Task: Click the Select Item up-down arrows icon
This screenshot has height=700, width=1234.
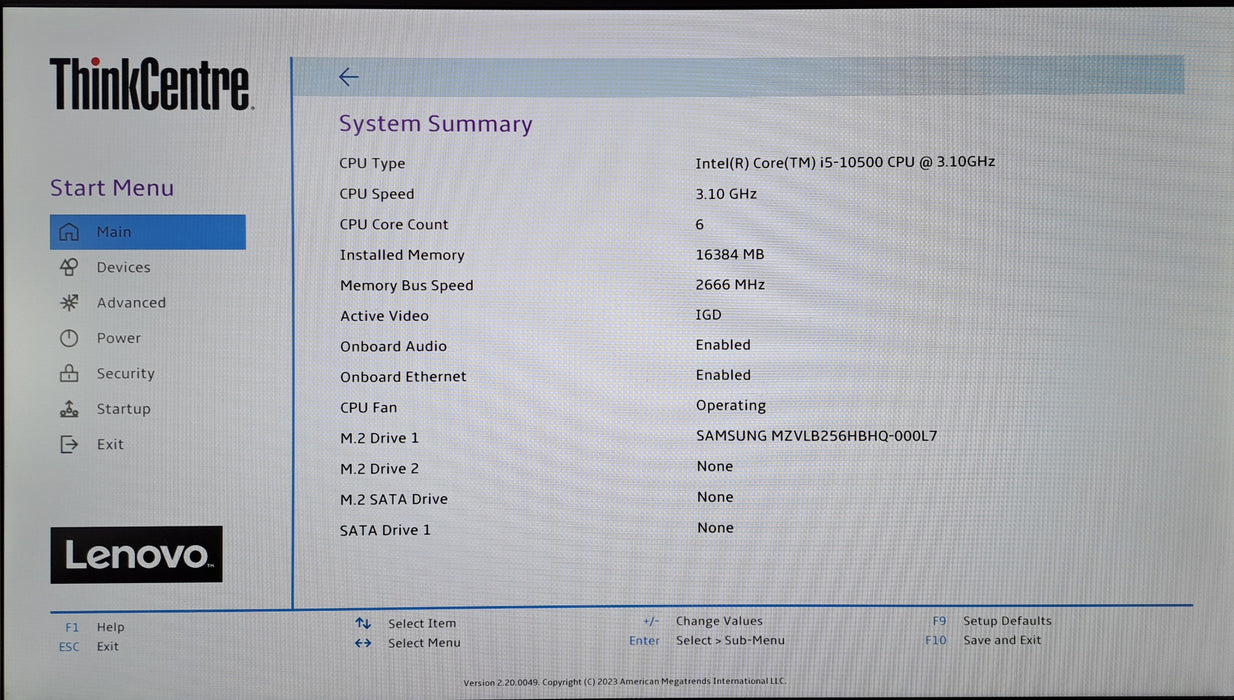Action: pos(363,623)
